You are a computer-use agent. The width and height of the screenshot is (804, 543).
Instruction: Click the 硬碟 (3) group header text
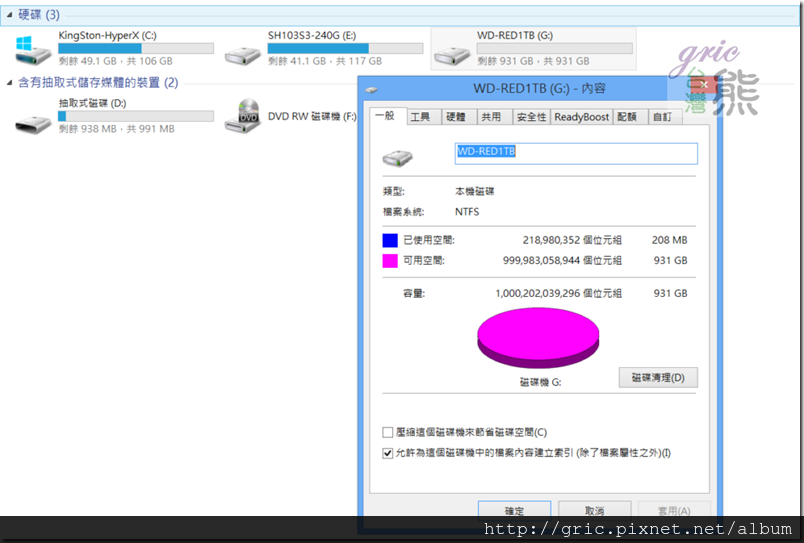click(39, 15)
